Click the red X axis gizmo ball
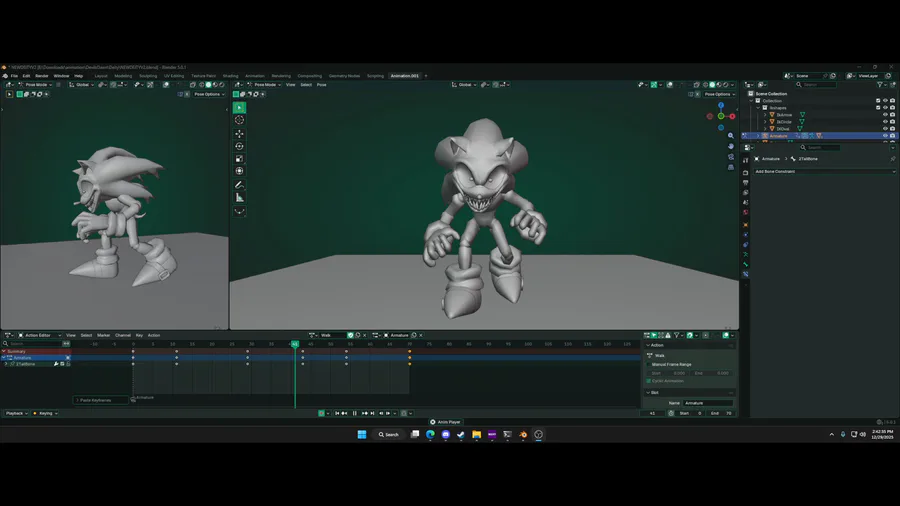 (732, 116)
